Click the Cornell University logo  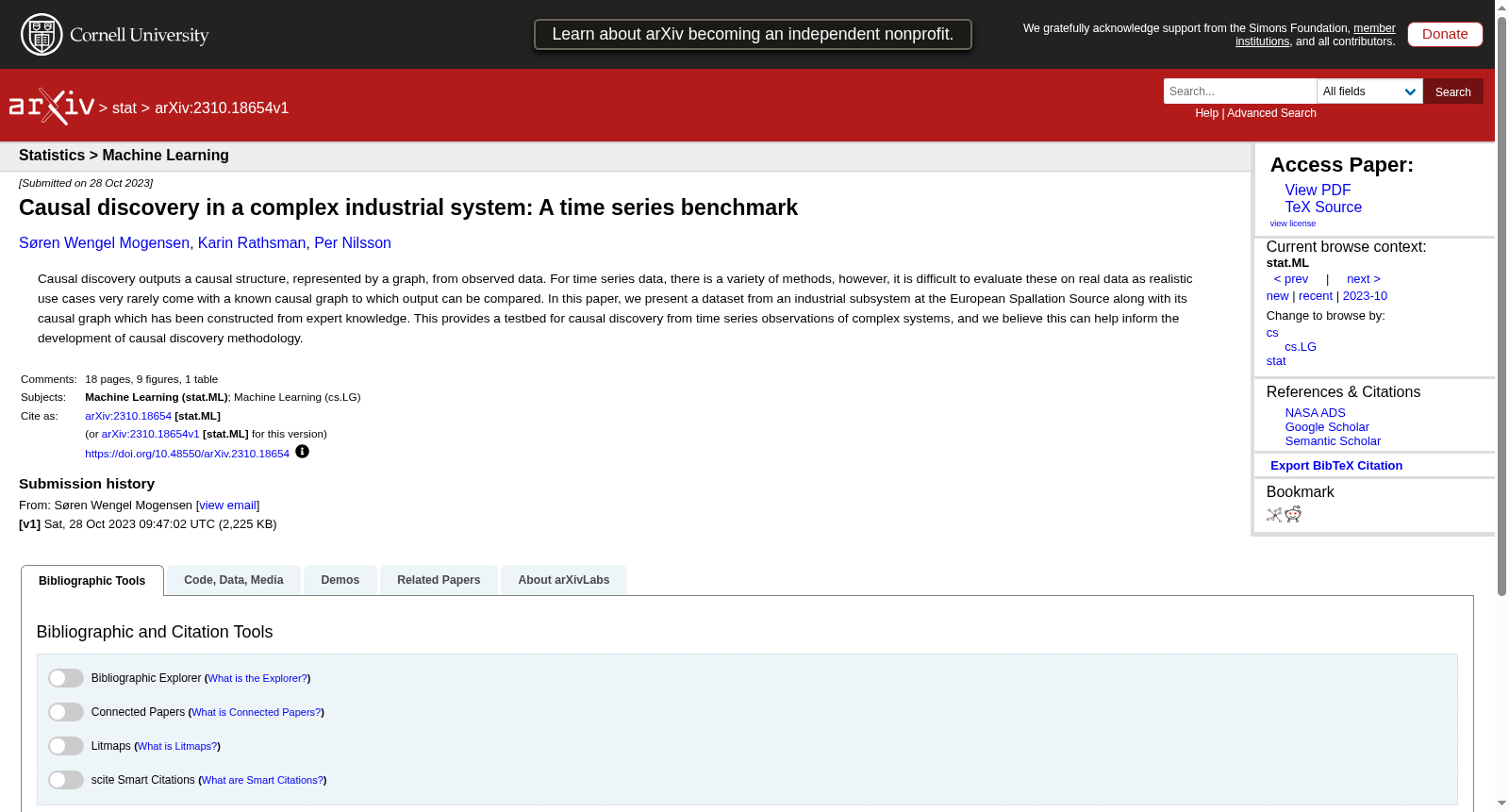pos(115,35)
